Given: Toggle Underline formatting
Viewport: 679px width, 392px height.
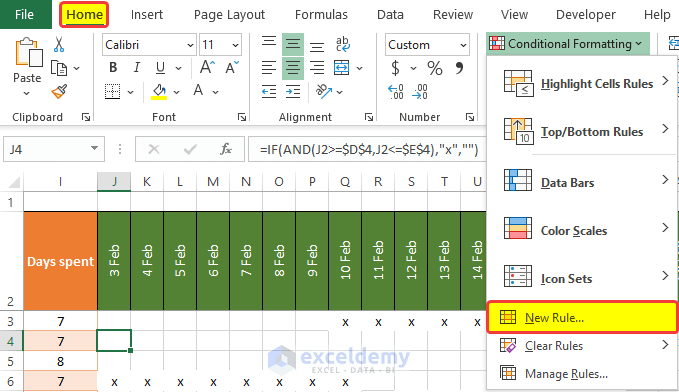Looking at the screenshot, I should [160, 68].
